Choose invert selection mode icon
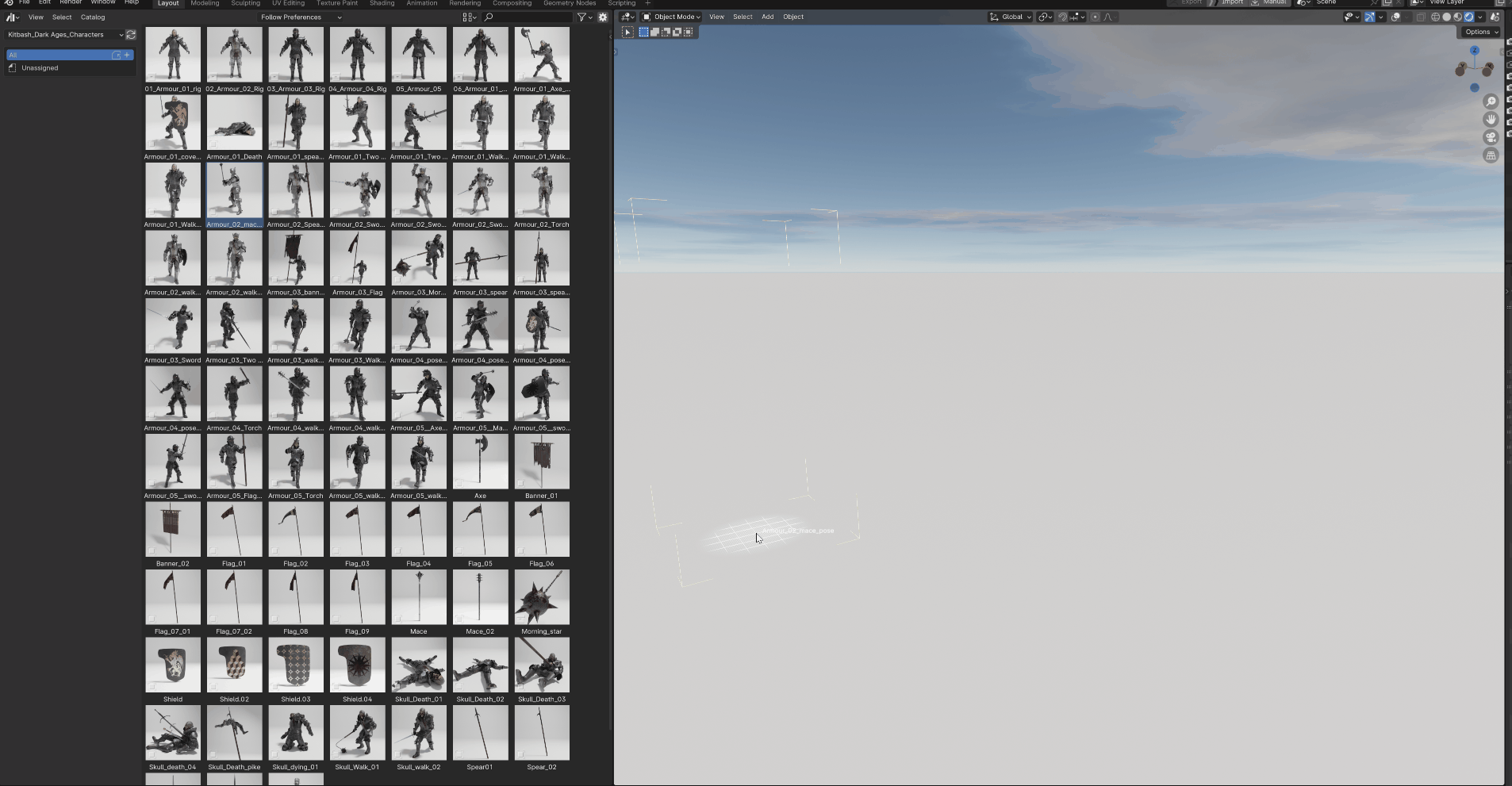 point(677,33)
